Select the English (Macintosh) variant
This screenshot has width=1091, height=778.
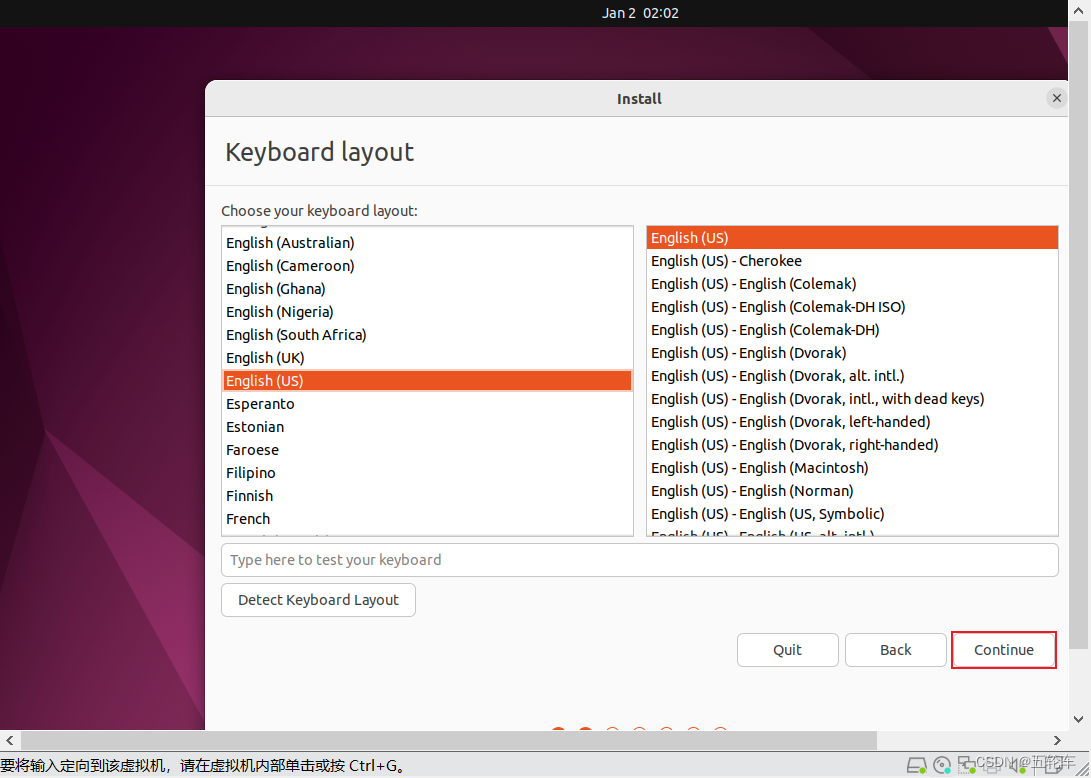coord(852,468)
